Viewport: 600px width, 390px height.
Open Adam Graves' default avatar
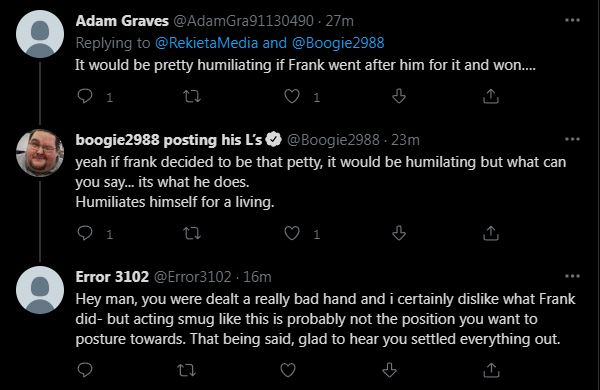pos(40,34)
